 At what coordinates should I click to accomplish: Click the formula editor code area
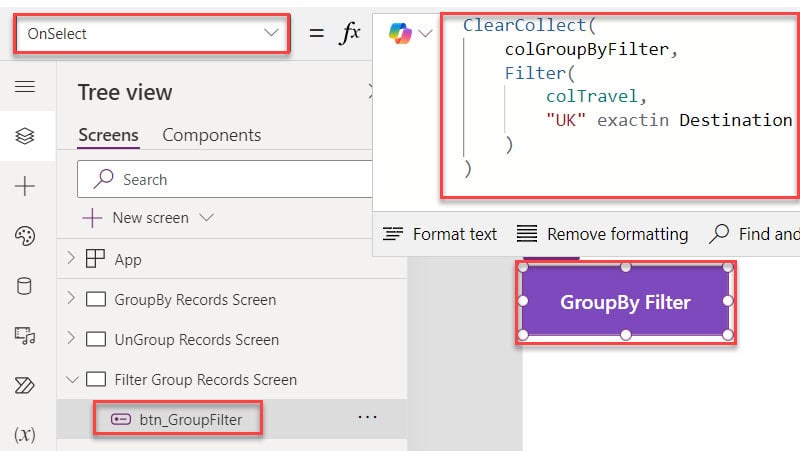click(x=621, y=106)
